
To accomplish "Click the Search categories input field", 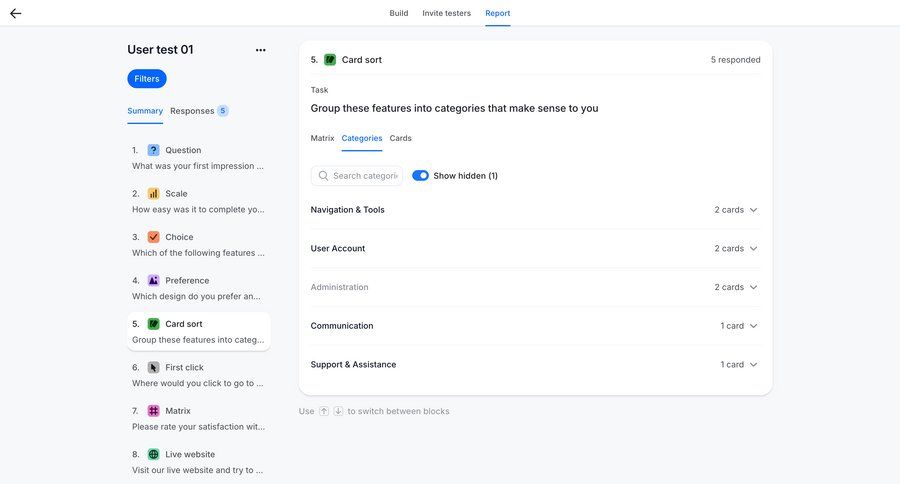I will click(363, 176).
